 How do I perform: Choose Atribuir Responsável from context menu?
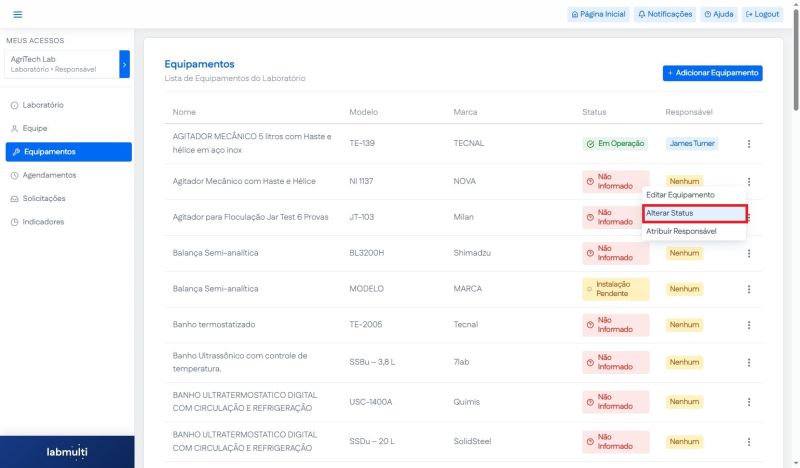[x=681, y=231]
